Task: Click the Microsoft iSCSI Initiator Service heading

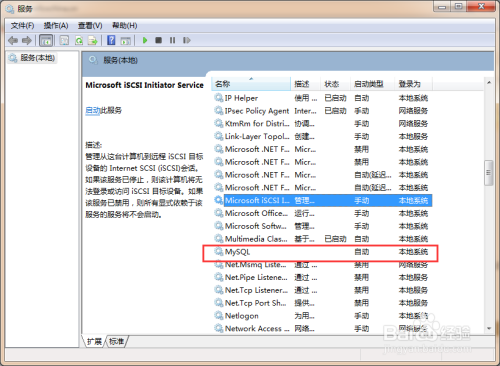Action: pos(144,85)
